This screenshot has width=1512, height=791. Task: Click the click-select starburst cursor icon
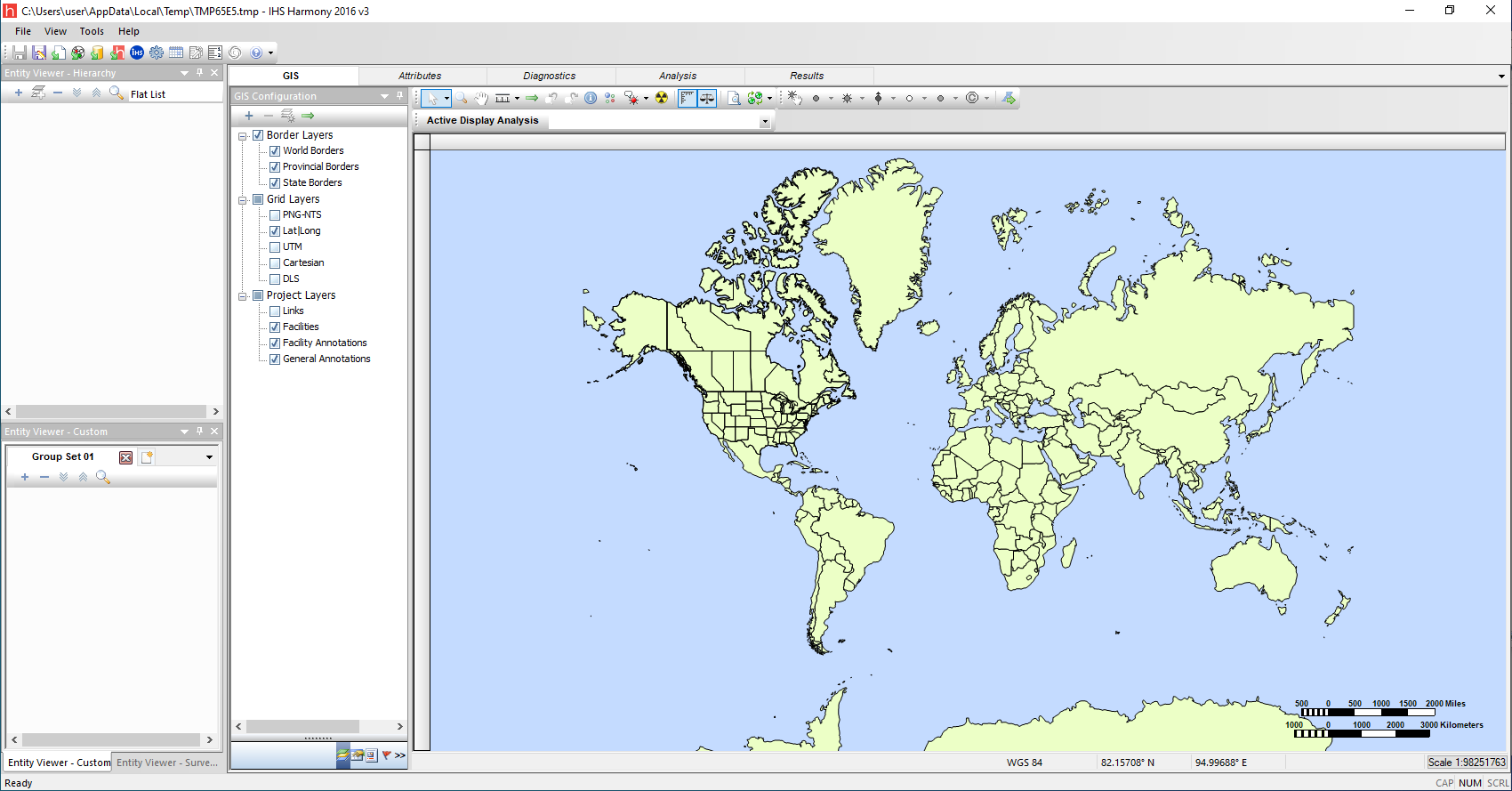click(794, 98)
